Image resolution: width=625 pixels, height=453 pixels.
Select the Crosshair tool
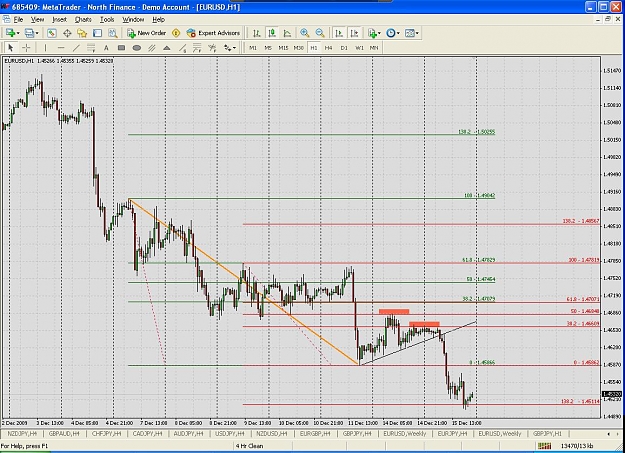pos(26,48)
